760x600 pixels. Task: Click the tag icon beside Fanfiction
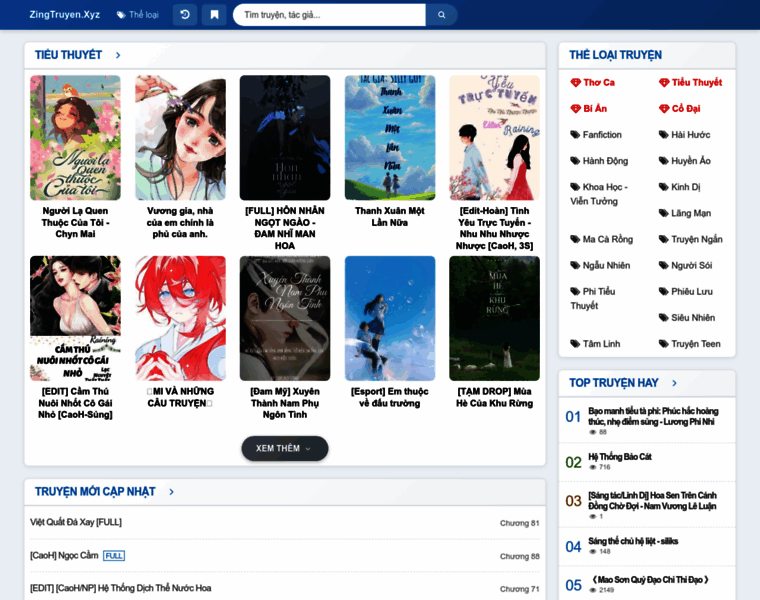coord(575,135)
